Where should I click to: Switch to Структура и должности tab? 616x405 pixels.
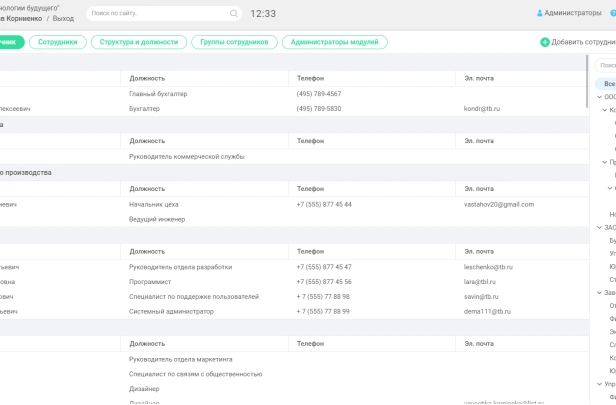point(138,43)
